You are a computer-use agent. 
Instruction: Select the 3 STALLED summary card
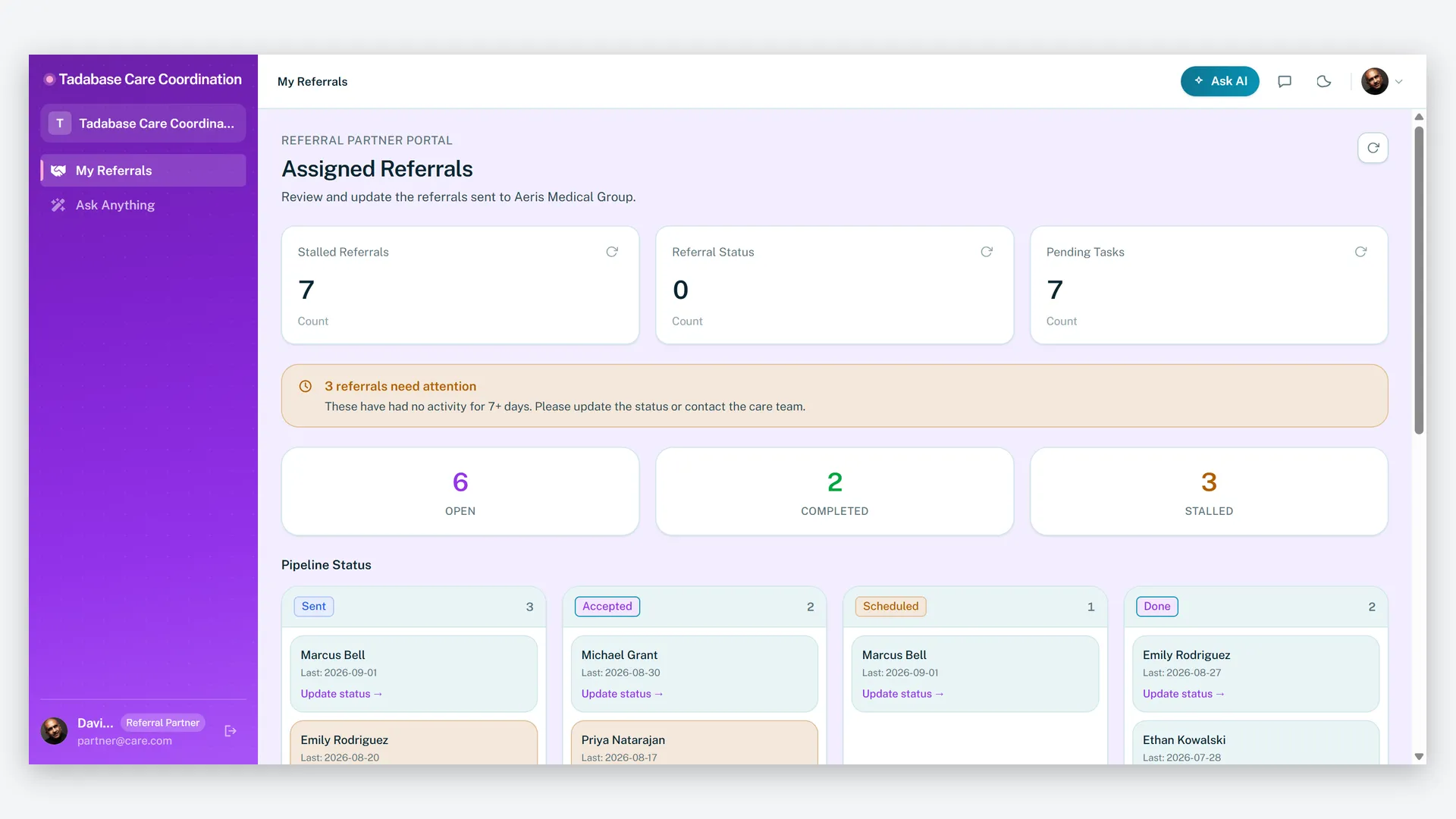pos(1209,491)
